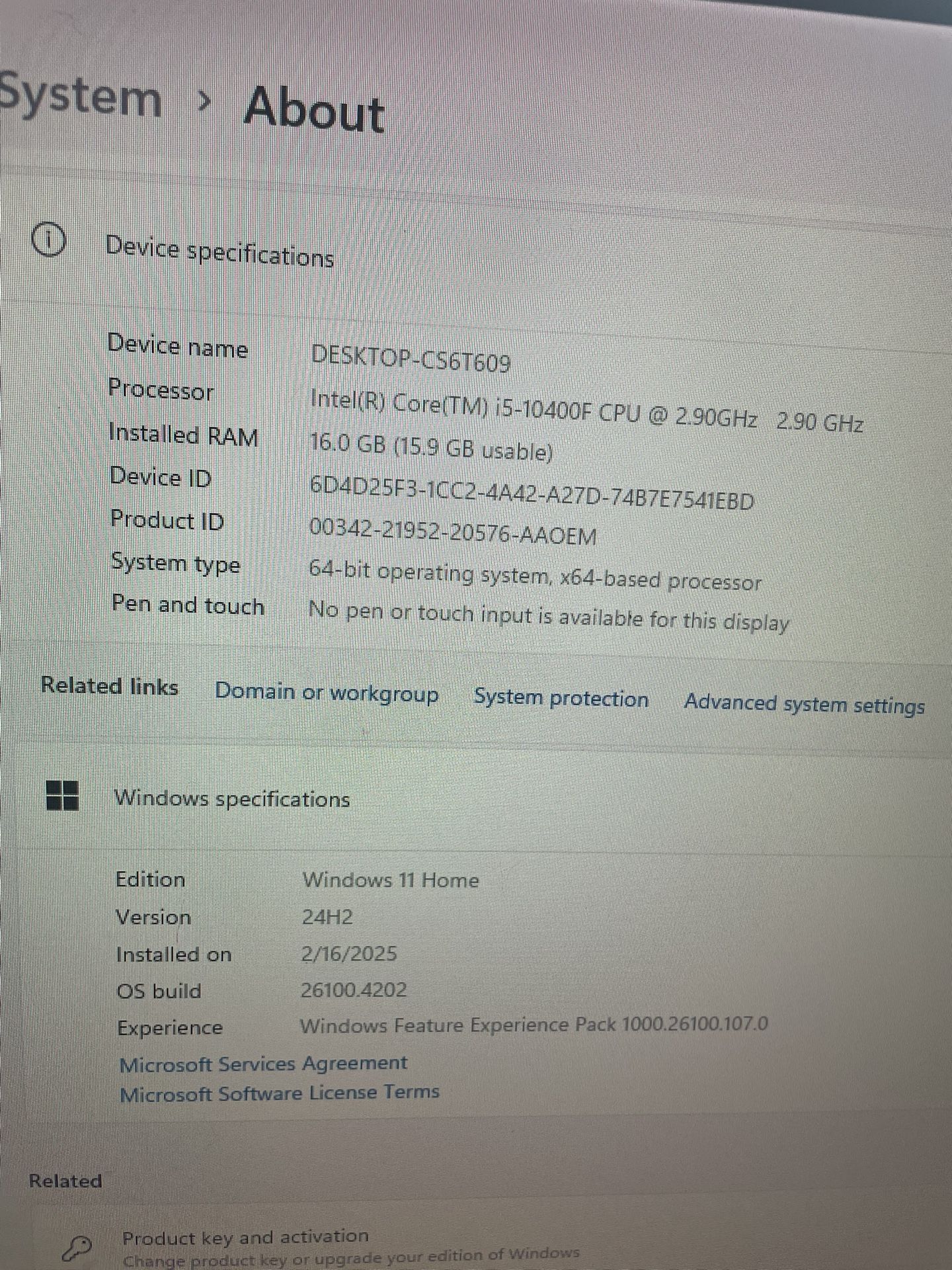Image resolution: width=952 pixels, height=1270 pixels.
Task: Go back to System in the breadcrumb
Action: coord(79,97)
